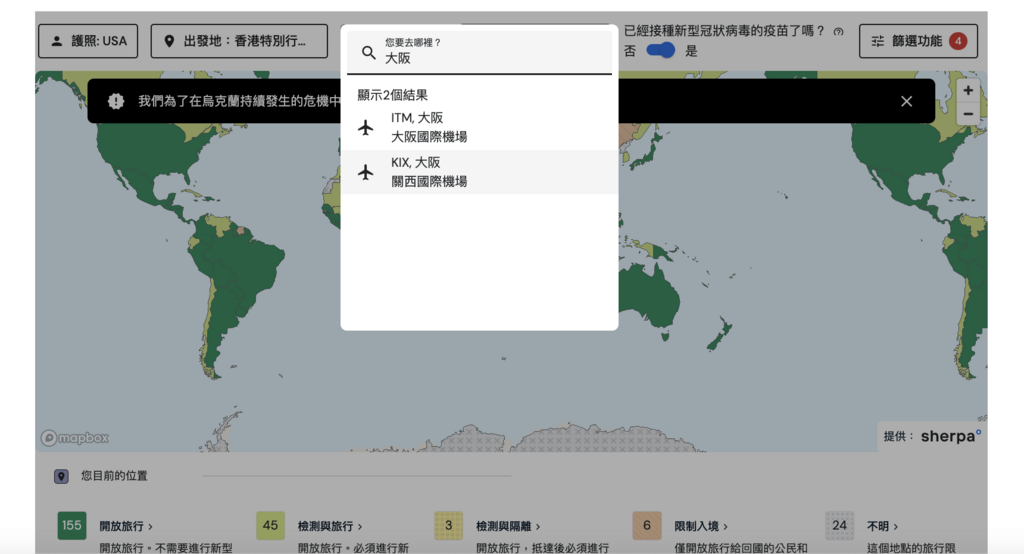Click the red filter count badge 4
The height and width of the screenshot is (554, 1024).
tap(958, 41)
